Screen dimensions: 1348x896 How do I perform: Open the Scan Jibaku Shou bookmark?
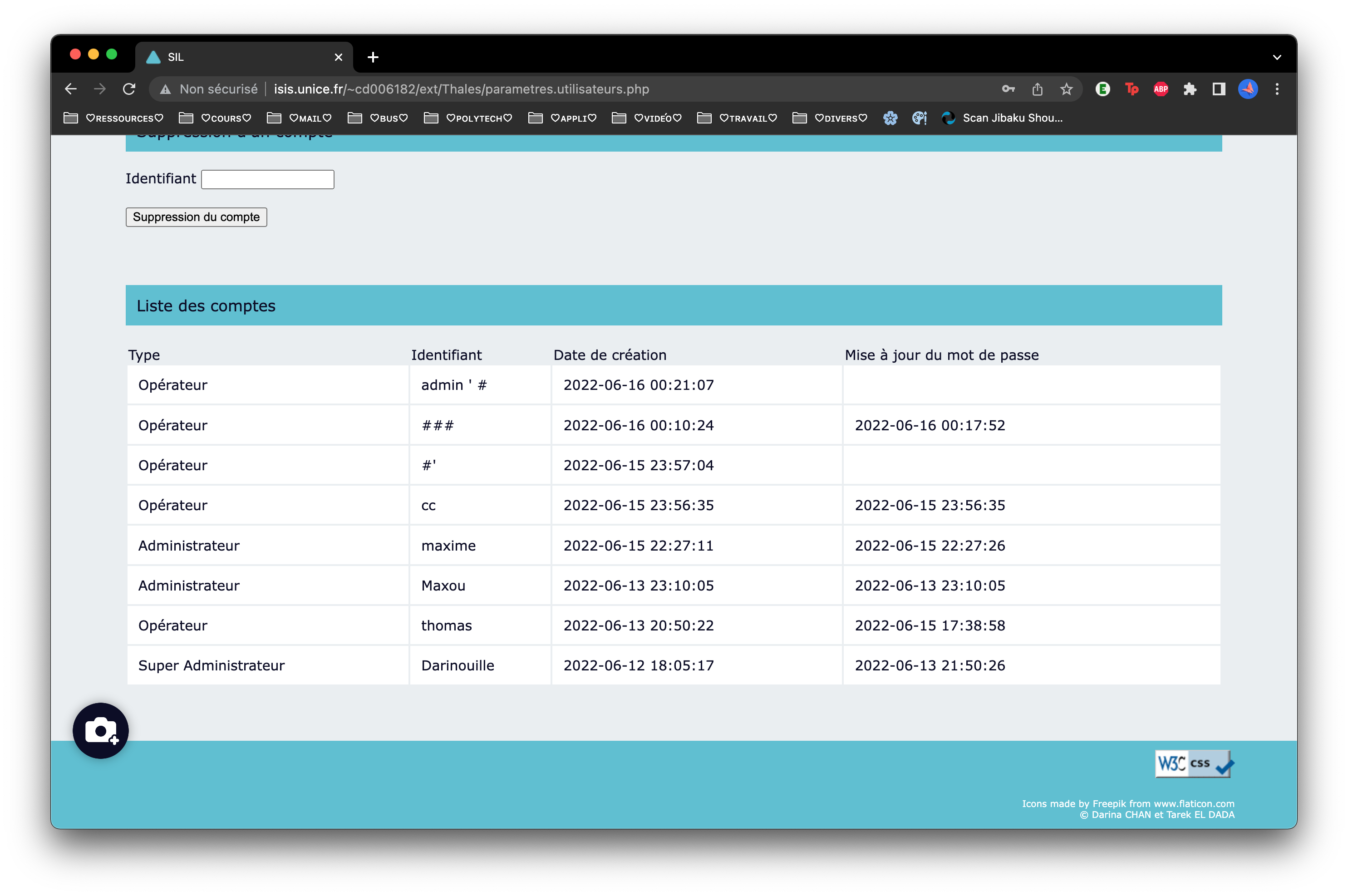(x=1002, y=118)
